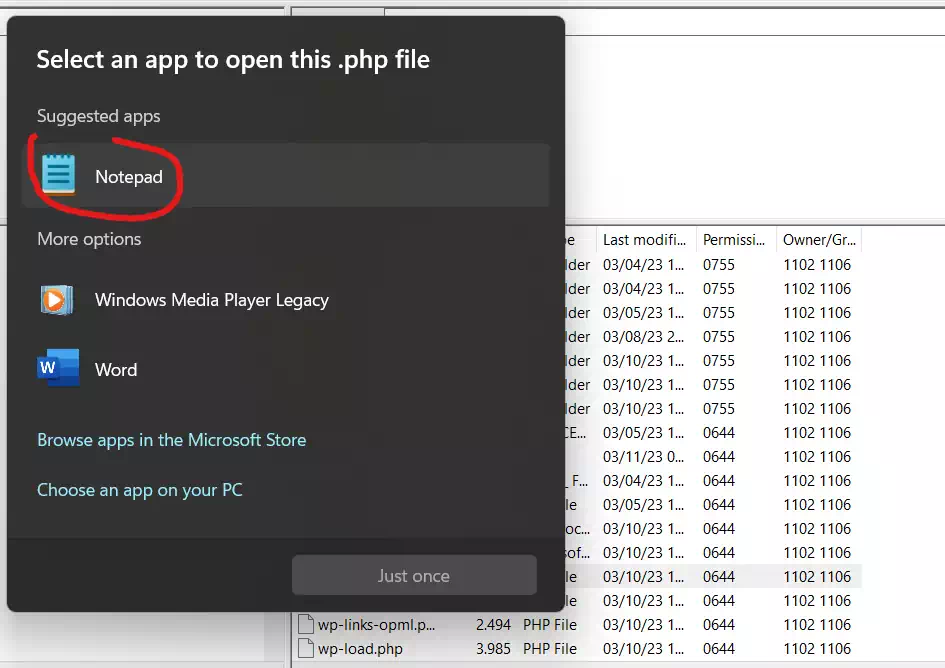This screenshot has width=945, height=668.
Task: Click the Notepad label text
Action: click(x=129, y=177)
